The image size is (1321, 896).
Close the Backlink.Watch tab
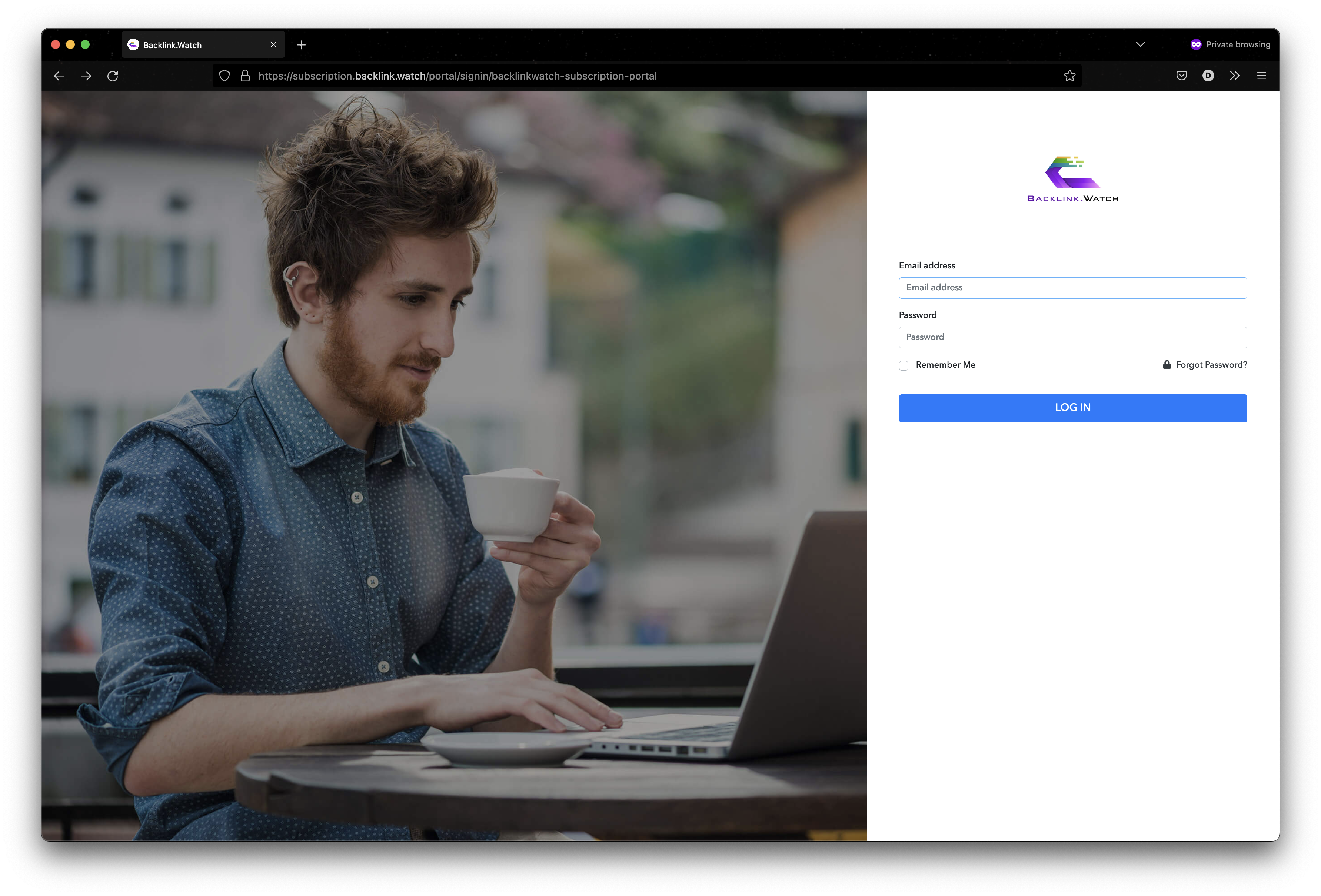tap(273, 44)
